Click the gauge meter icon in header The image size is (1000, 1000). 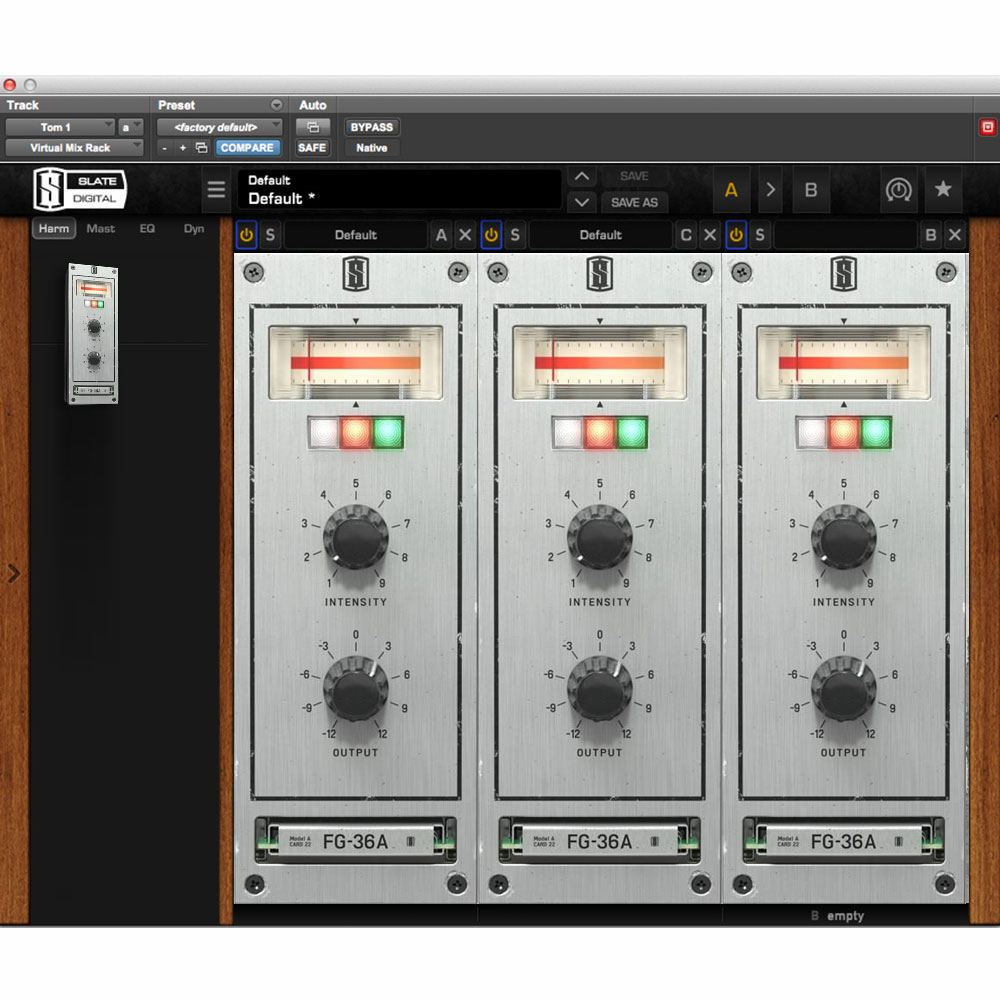point(899,189)
